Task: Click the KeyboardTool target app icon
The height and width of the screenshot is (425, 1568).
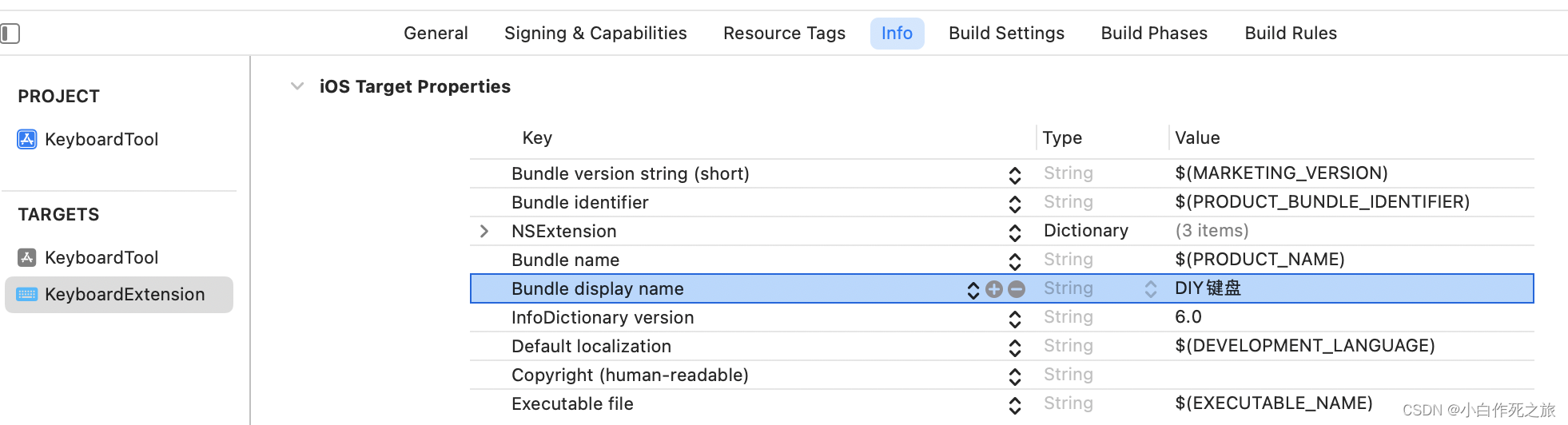Action: pos(27,257)
